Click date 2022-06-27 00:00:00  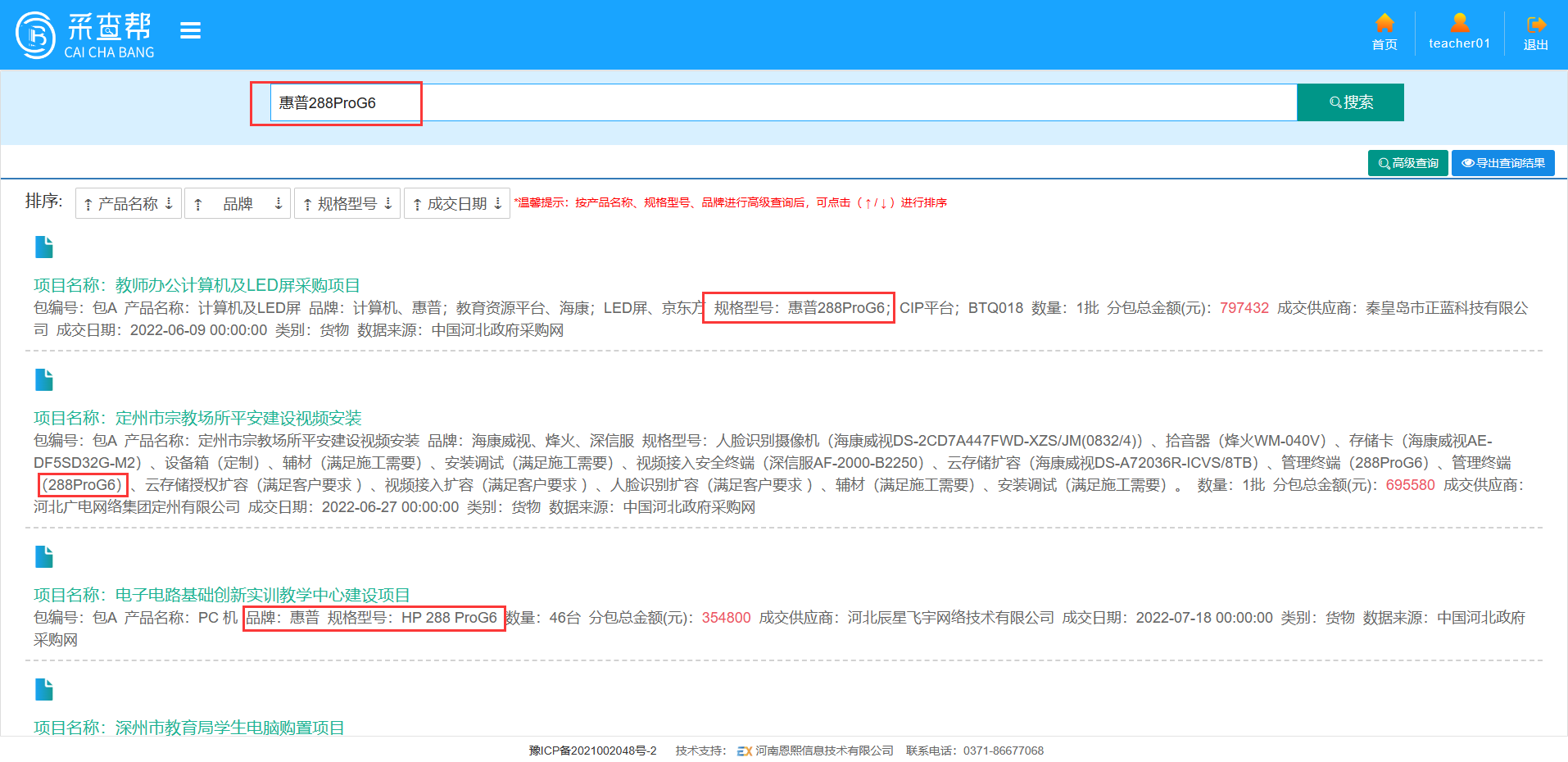390,507
